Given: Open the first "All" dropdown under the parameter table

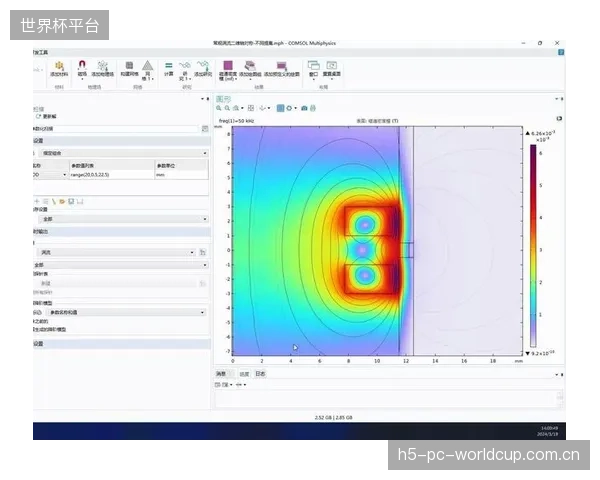Looking at the screenshot, I should tap(124, 219).
